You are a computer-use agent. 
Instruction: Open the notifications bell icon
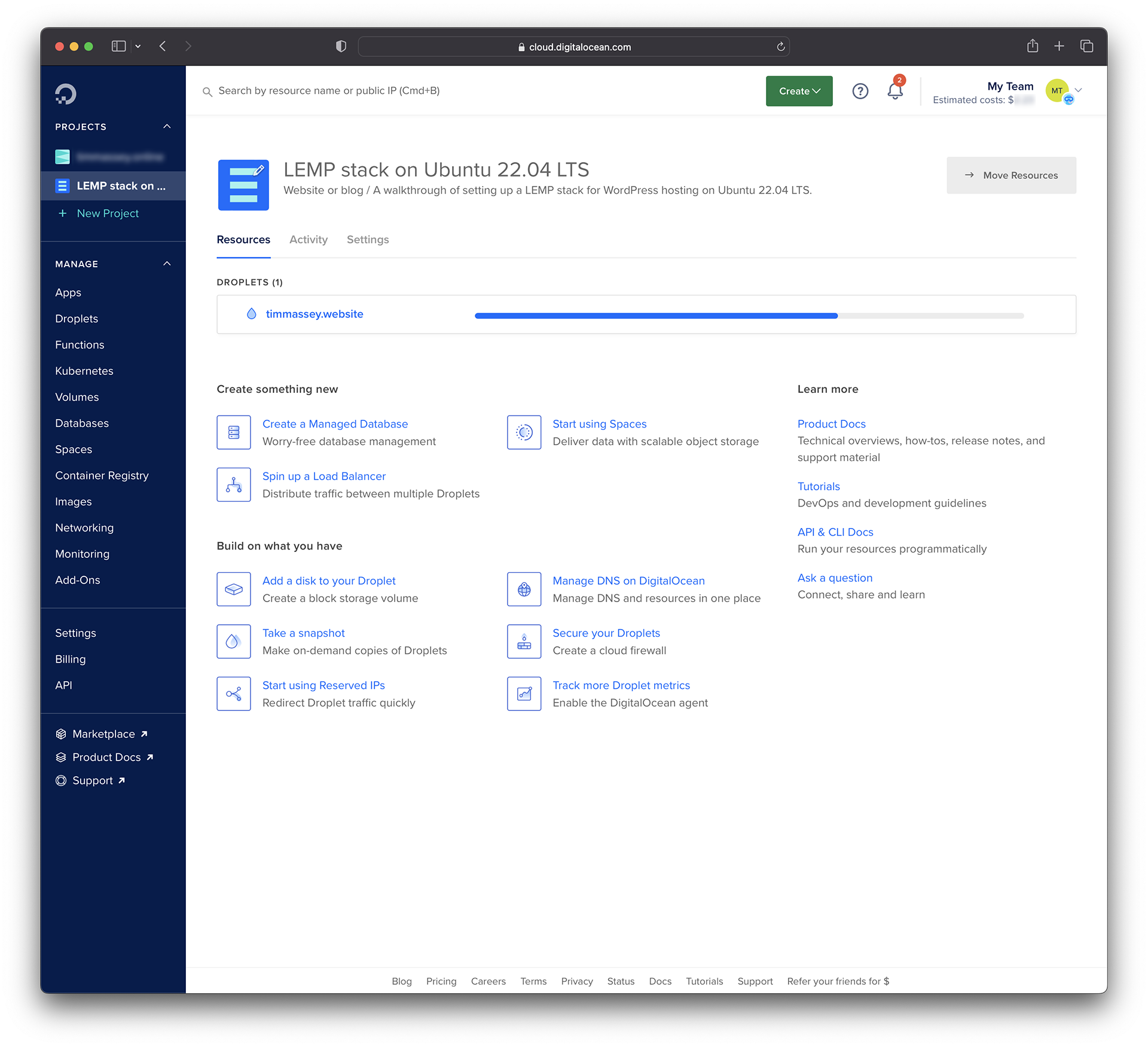pos(895,91)
